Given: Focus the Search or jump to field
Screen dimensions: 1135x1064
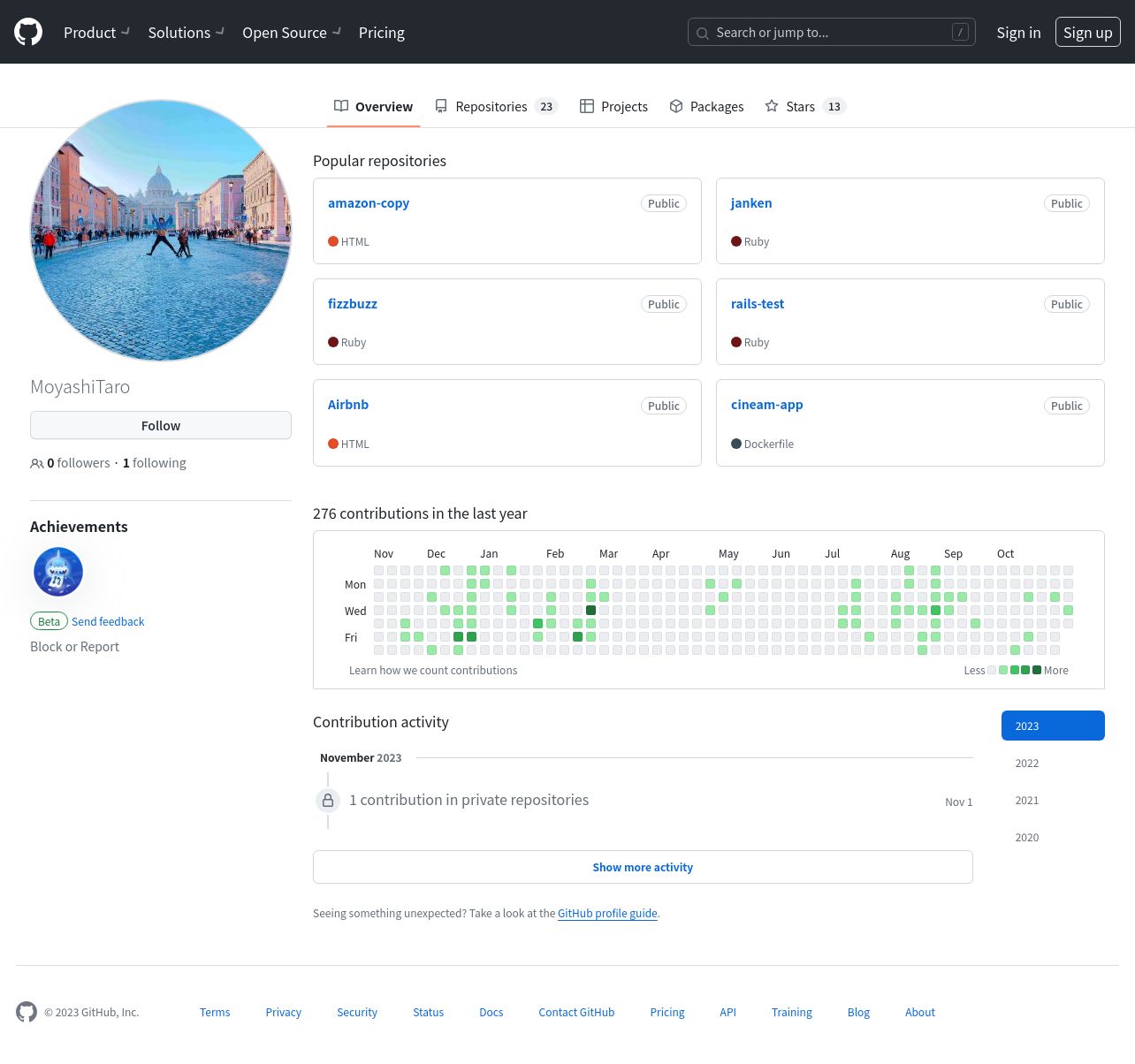Looking at the screenshot, I should pyautogui.click(x=832, y=33).
